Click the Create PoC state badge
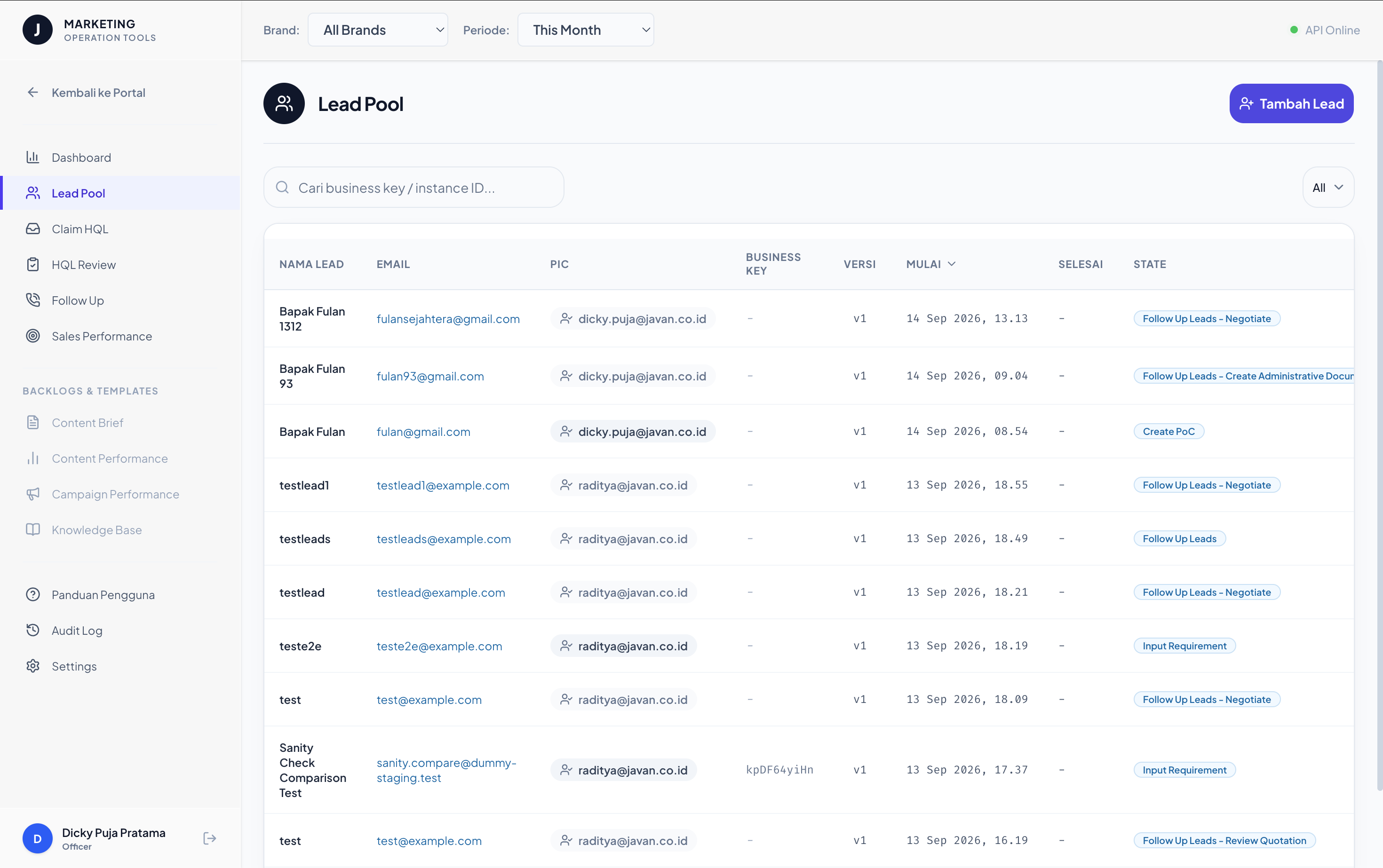Image resolution: width=1383 pixels, height=868 pixels. coord(1168,431)
